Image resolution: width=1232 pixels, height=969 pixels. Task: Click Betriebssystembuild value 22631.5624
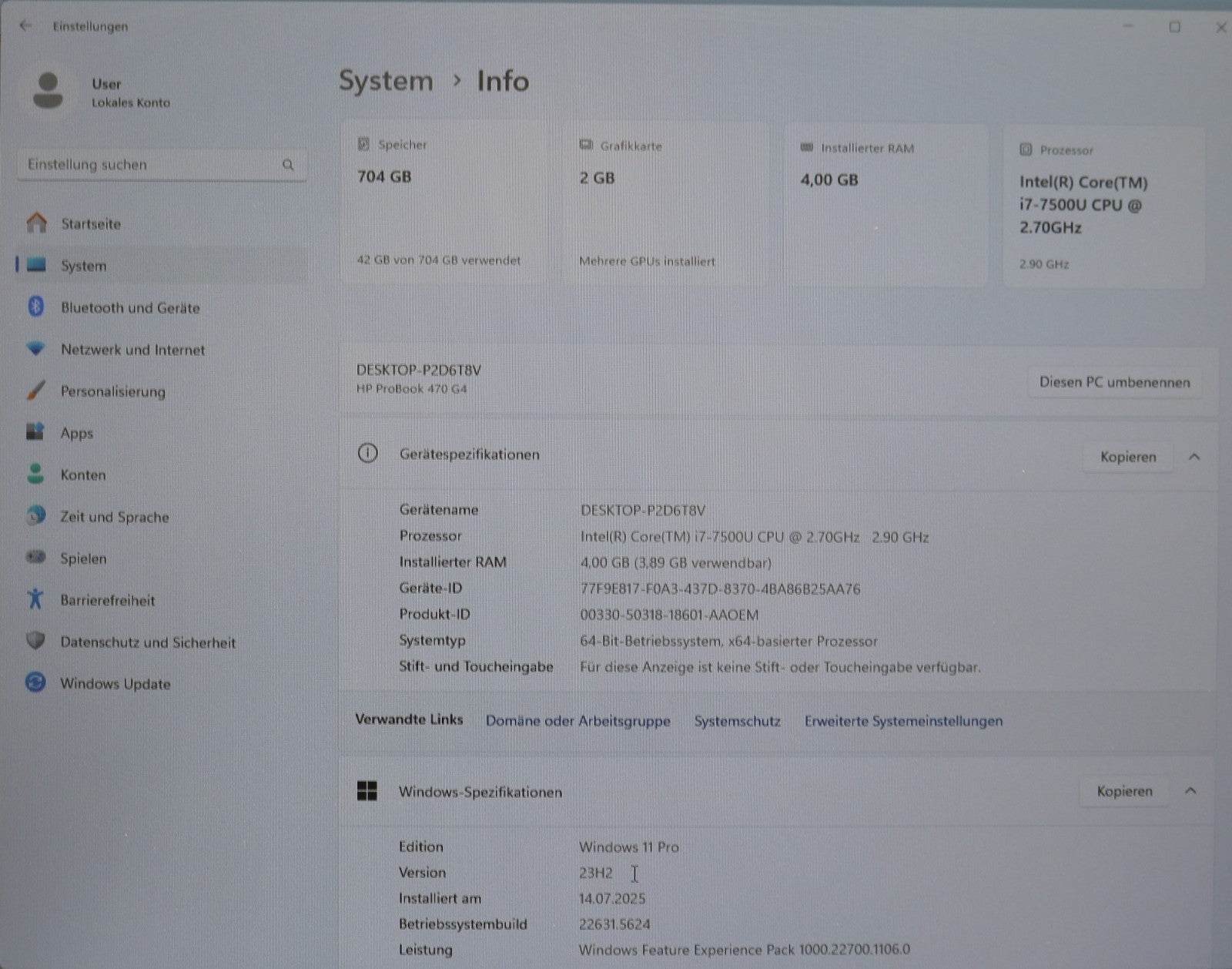click(x=614, y=924)
